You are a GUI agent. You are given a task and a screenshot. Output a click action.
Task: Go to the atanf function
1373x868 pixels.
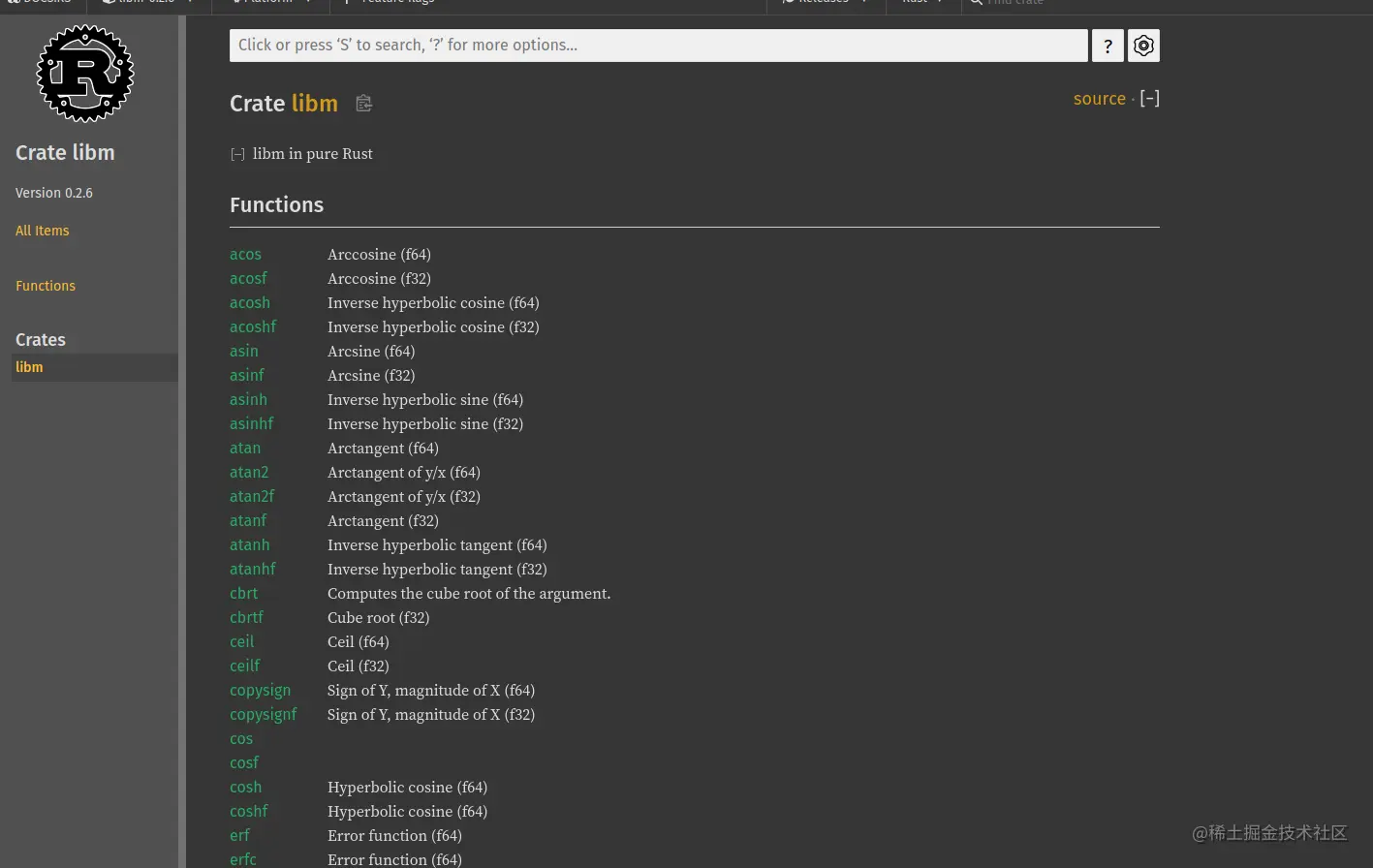(248, 520)
